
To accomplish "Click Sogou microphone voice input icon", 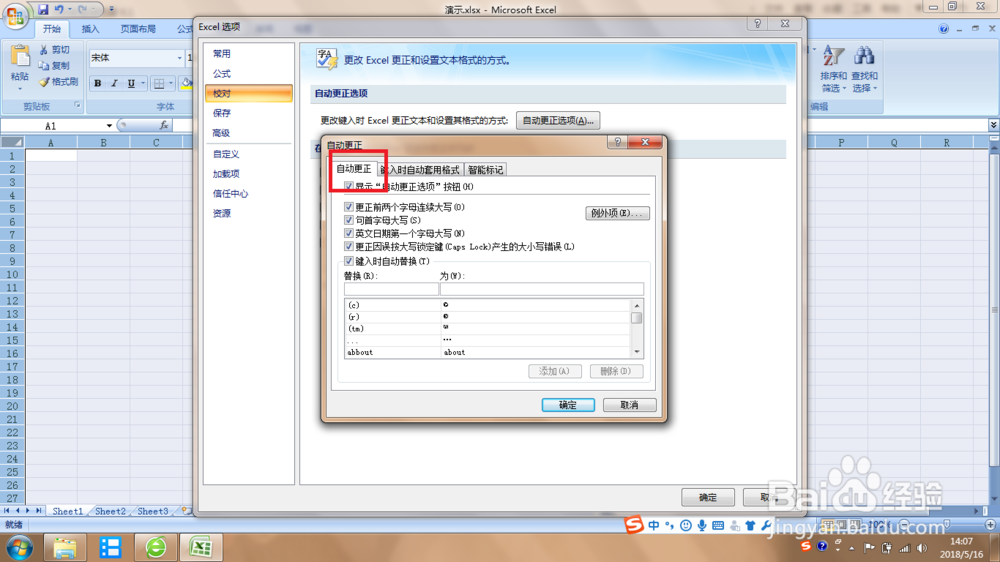I will (x=702, y=526).
